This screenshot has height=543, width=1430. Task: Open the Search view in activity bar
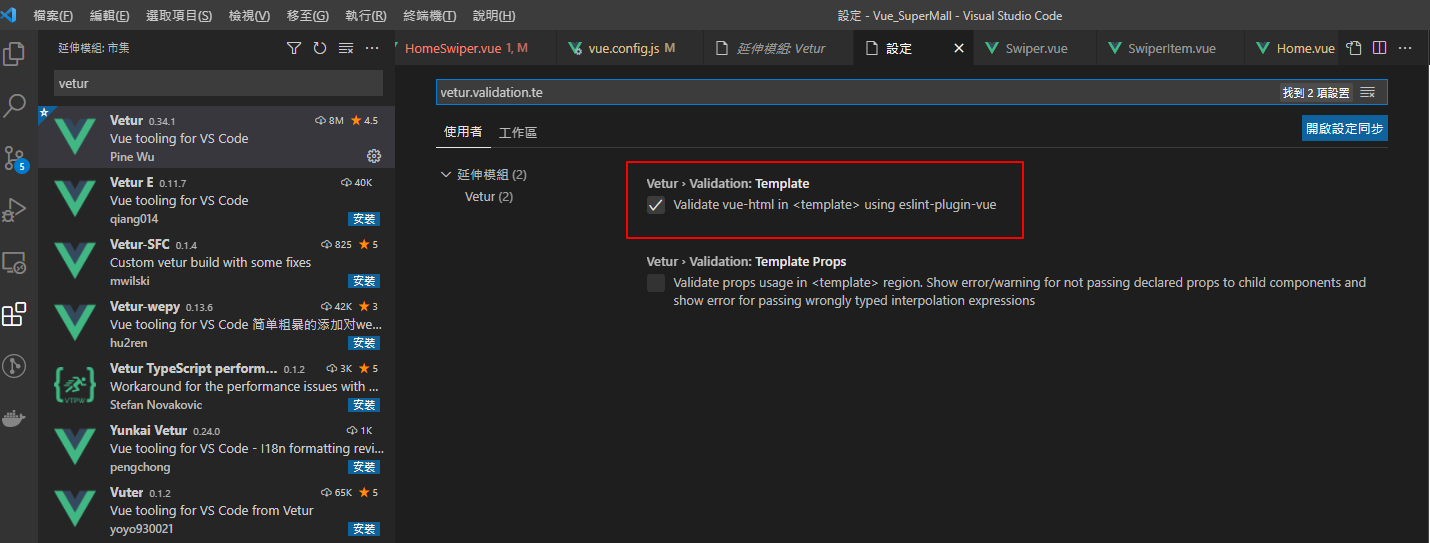(14, 105)
